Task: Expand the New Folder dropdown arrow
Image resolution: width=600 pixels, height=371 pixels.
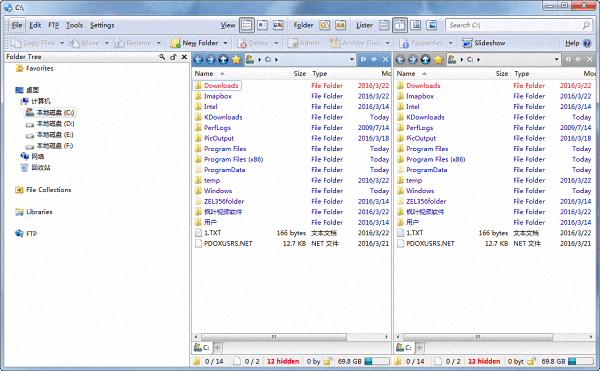Action: point(225,43)
